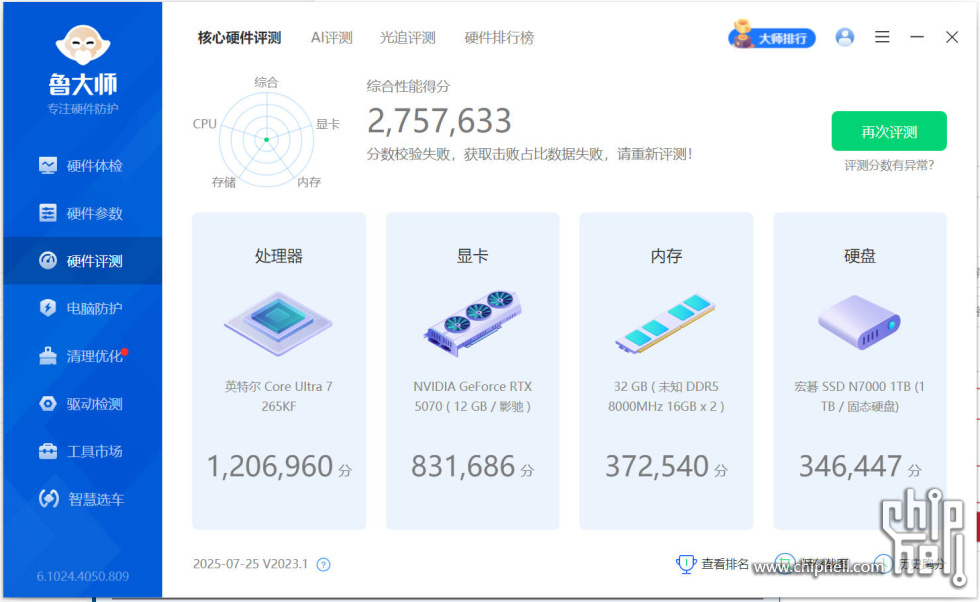
Task: Click the 智慧选车 icon
Action: coord(48,499)
